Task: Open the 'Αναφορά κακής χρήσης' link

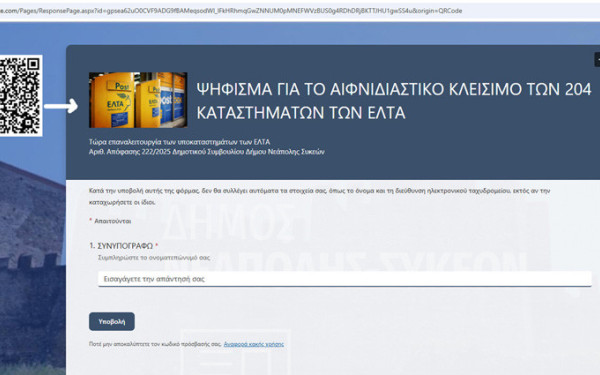Action: pos(254,344)
